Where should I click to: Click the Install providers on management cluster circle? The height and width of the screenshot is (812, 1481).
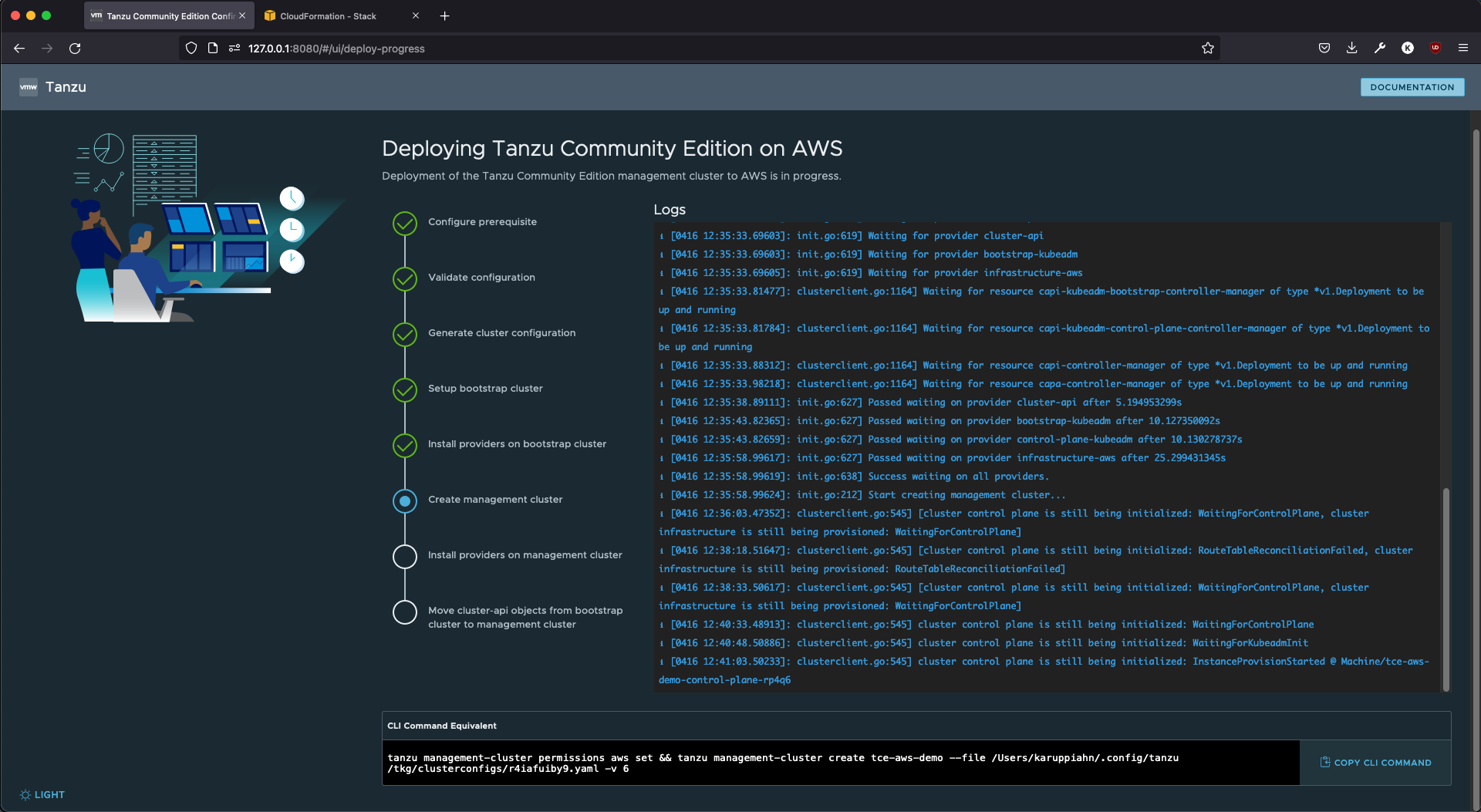point(405,556)
